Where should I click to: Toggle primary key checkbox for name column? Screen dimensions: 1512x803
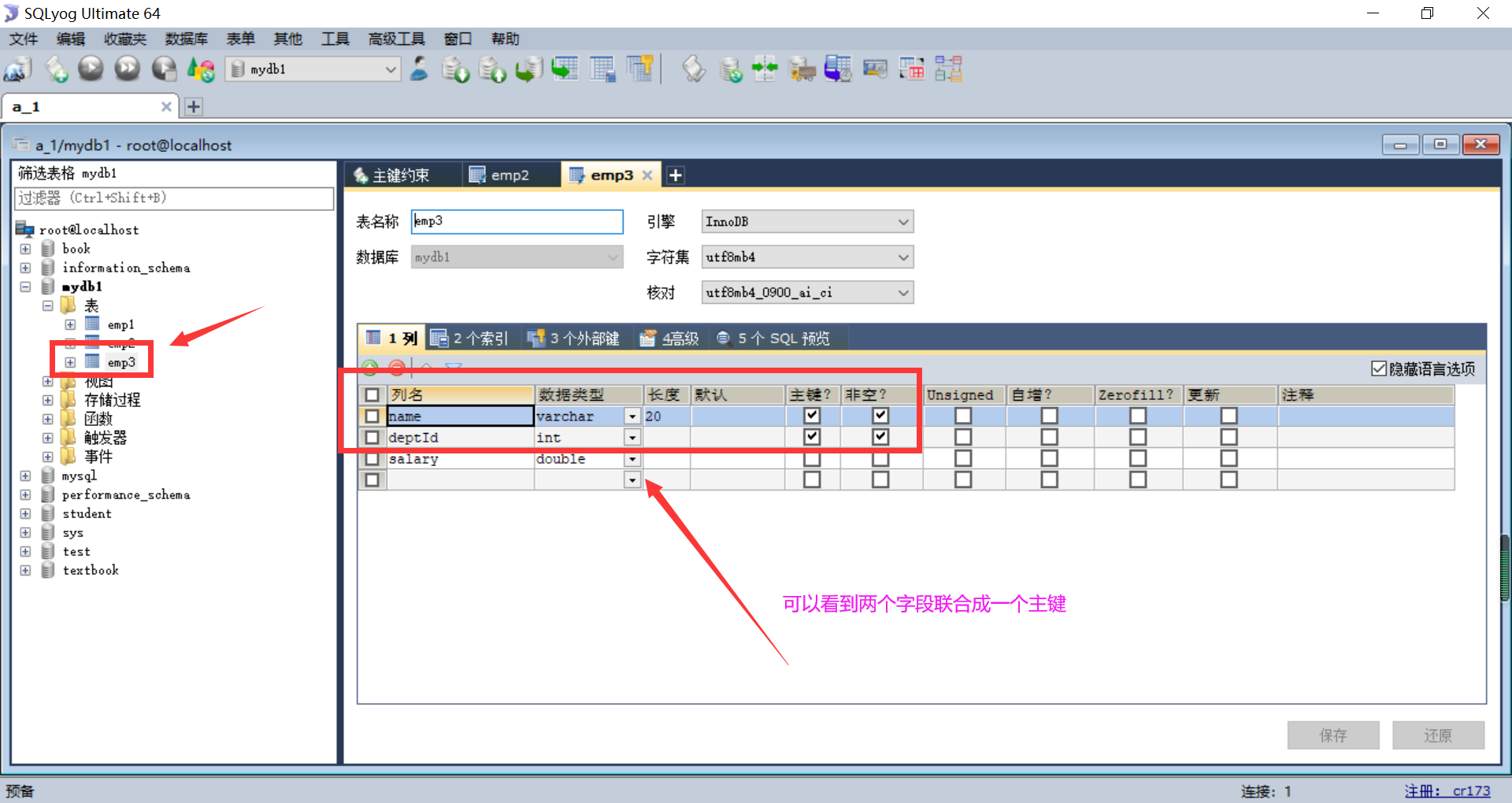pyautogui.click(x=812, y=415)
